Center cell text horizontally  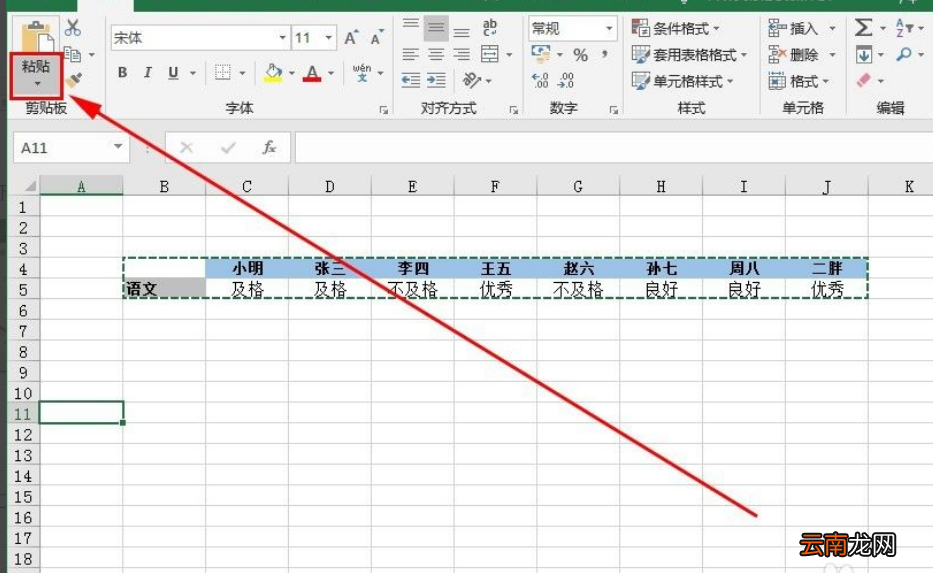click(436, 55)
